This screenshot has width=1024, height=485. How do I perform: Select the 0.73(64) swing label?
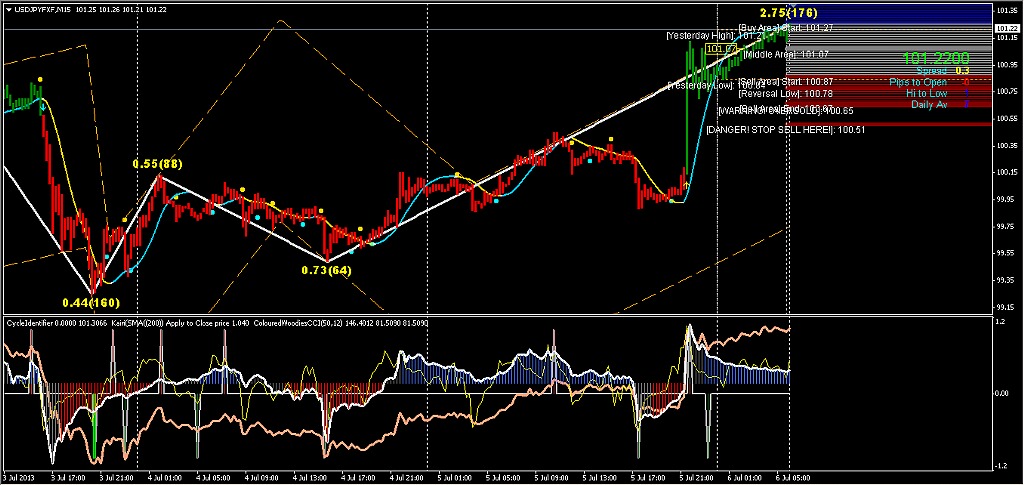pos(326,270)
